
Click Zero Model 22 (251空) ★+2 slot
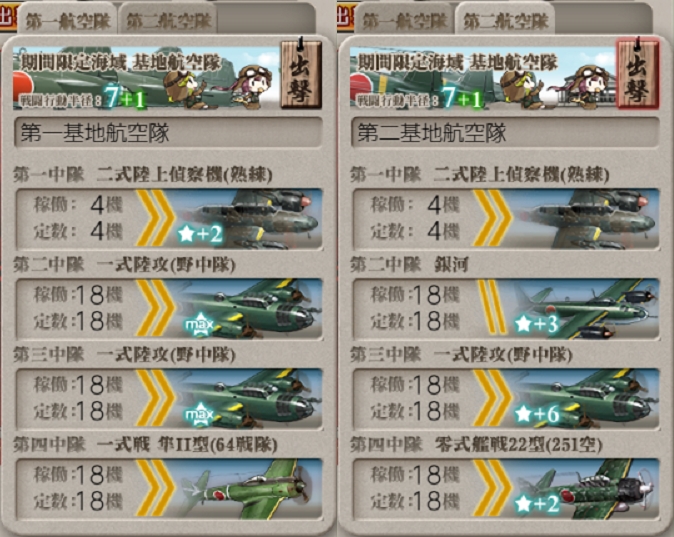coord(506,489)
